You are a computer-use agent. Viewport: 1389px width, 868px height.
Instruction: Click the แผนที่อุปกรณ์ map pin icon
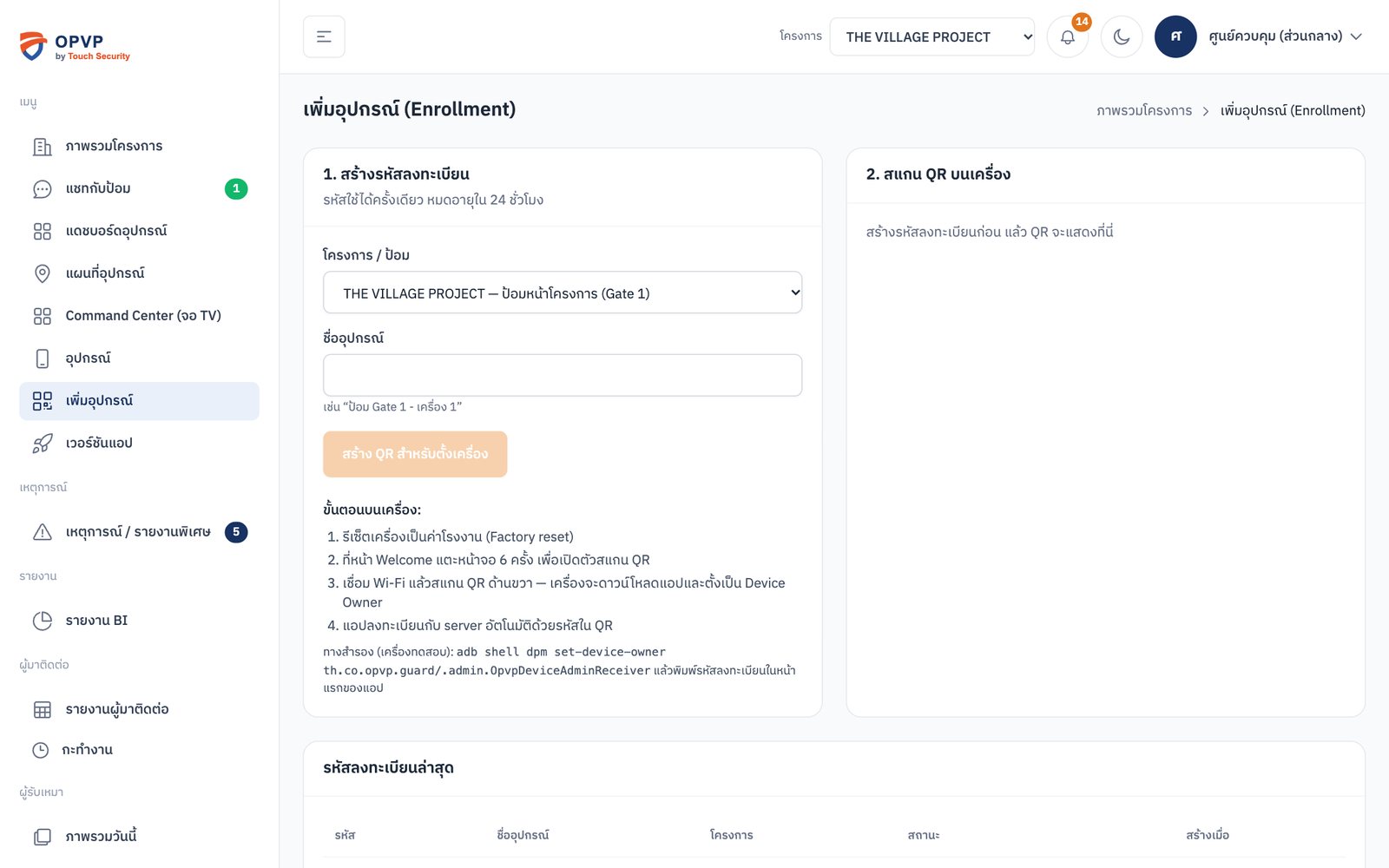pyautogui.click(x=42, y=273)
